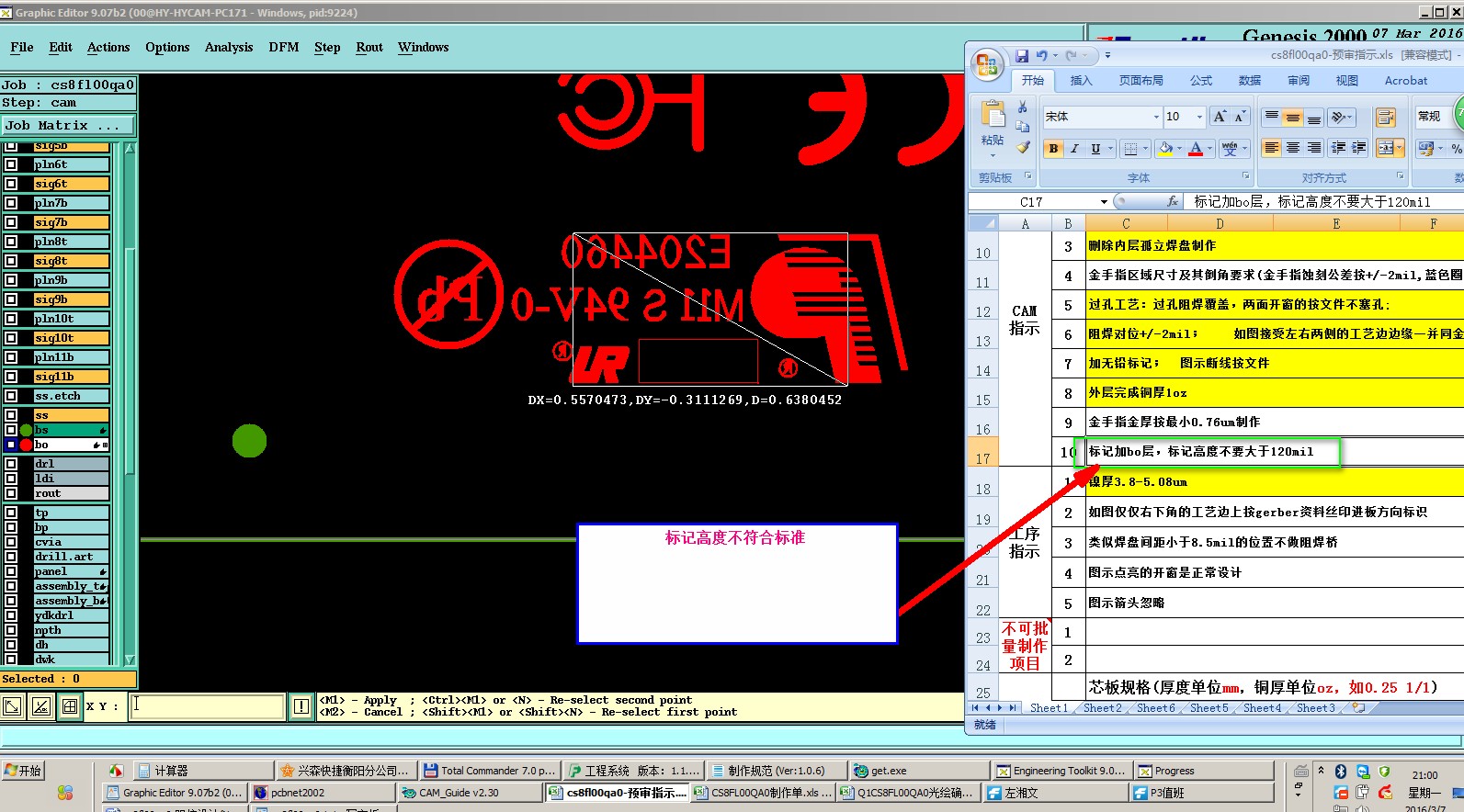Open the Analysis menu
The width and height of the screenshot is (1464, 812).
(229, 47)
